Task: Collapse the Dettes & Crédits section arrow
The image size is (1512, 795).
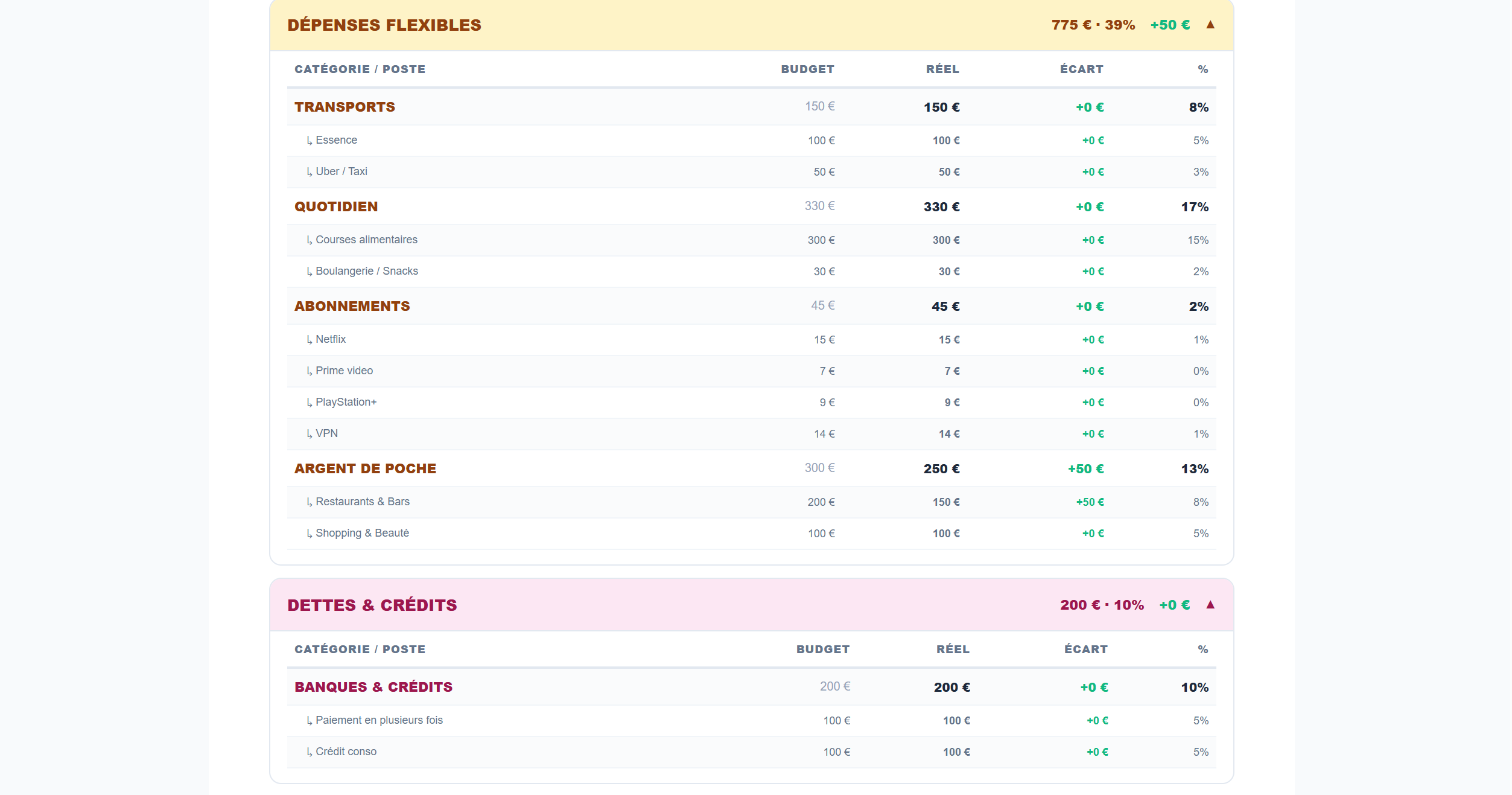Action: click(x=1210, y=605)
